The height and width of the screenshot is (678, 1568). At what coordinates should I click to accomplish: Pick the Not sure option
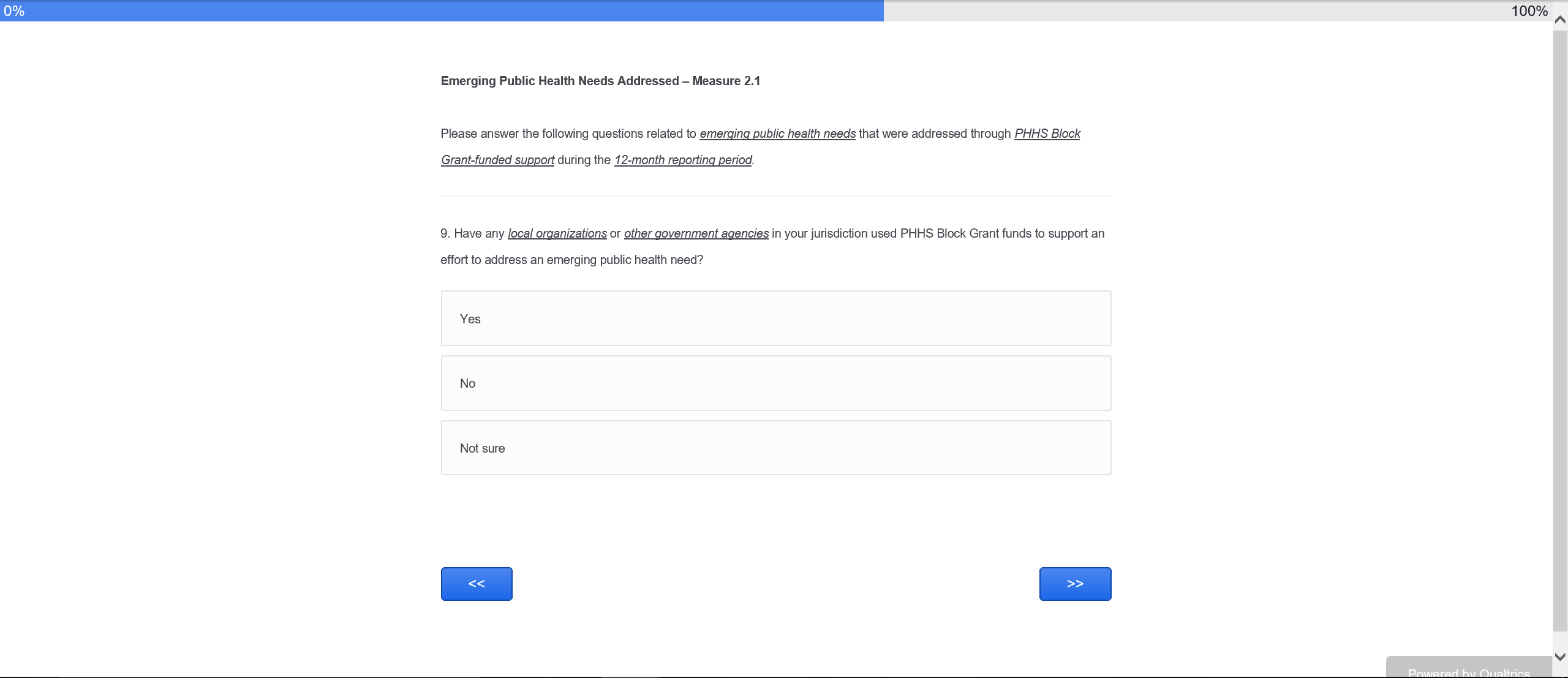[775, 448]
